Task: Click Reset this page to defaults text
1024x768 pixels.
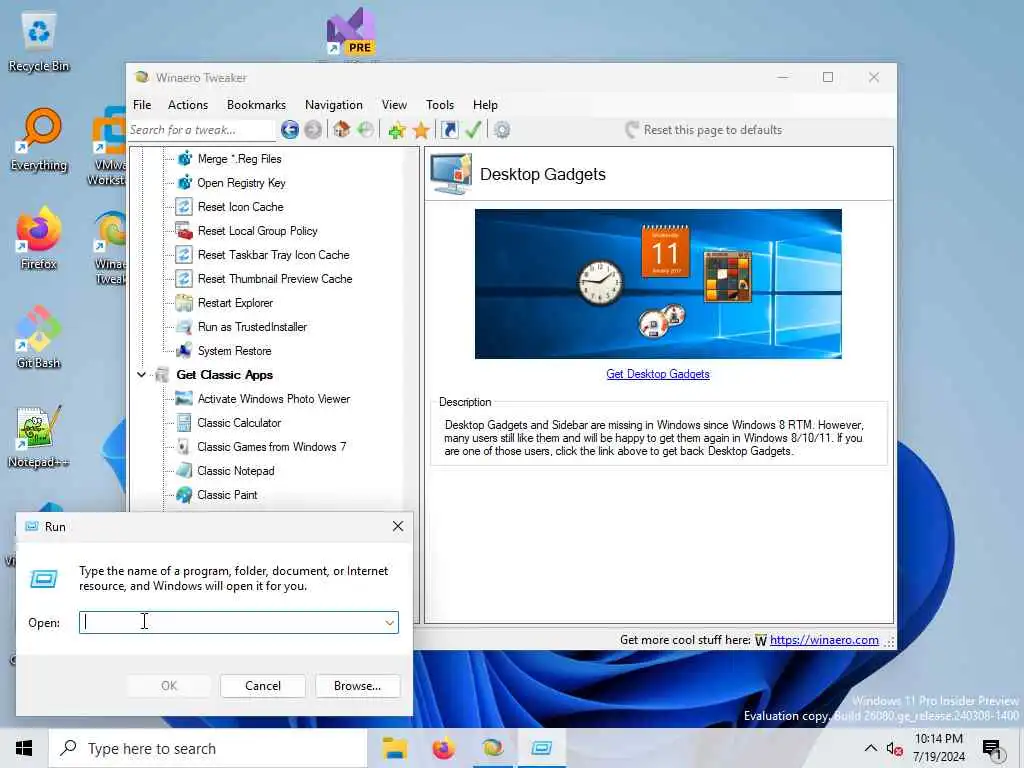Action: tap(712, 130)
